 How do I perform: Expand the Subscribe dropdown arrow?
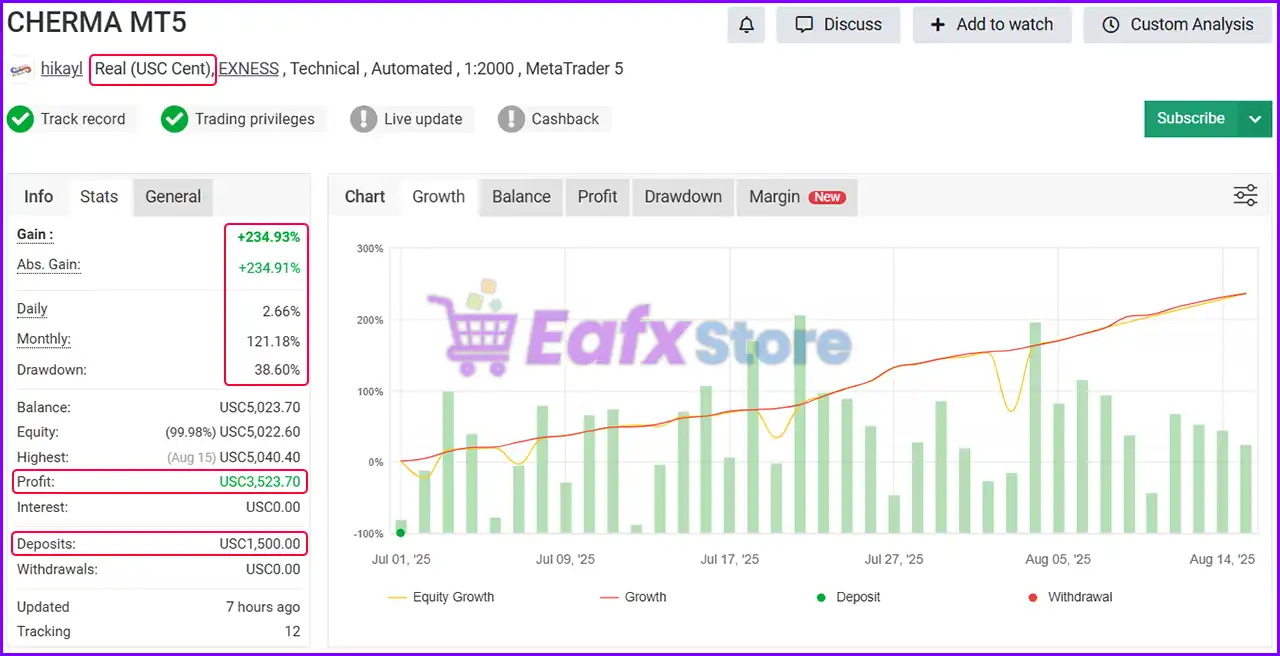pos(1255,119)
